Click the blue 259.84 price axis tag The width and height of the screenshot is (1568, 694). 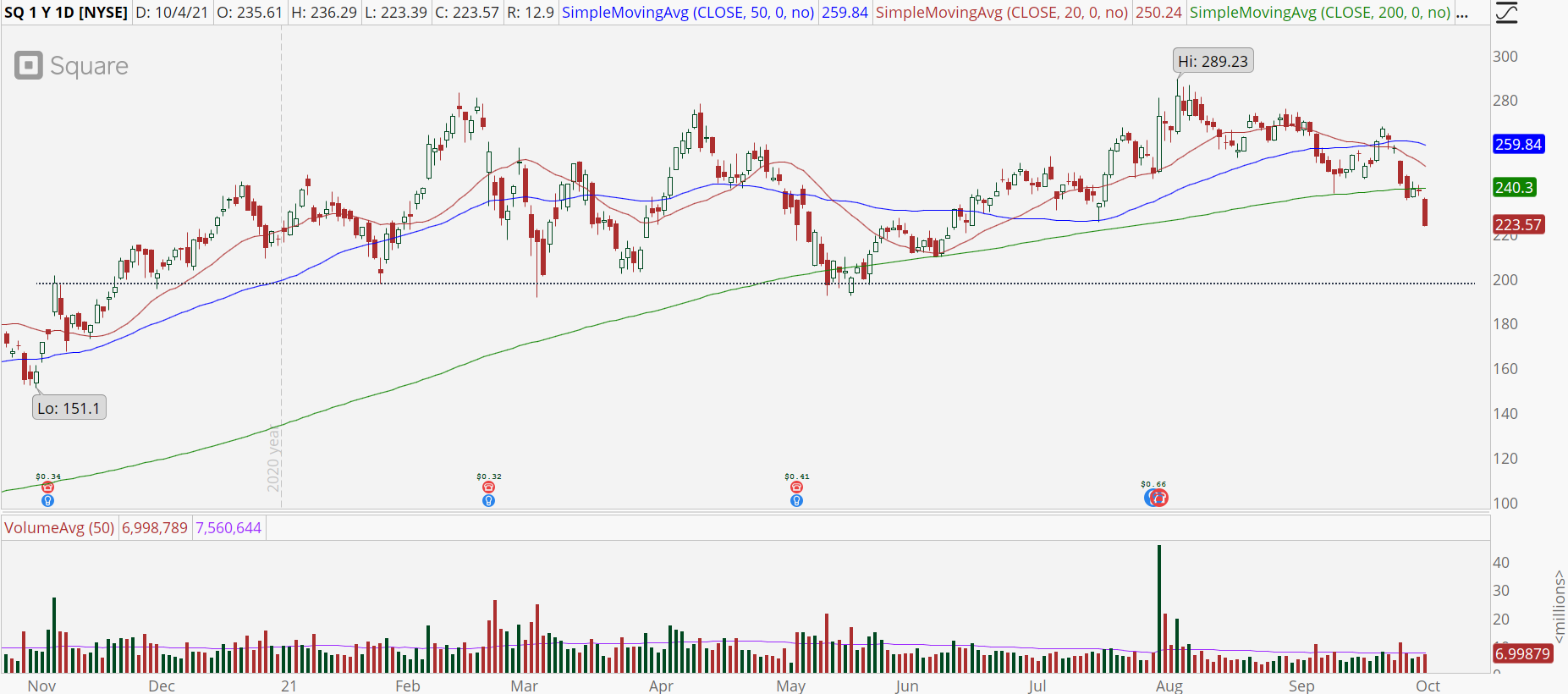click(x=1518, y=144)
